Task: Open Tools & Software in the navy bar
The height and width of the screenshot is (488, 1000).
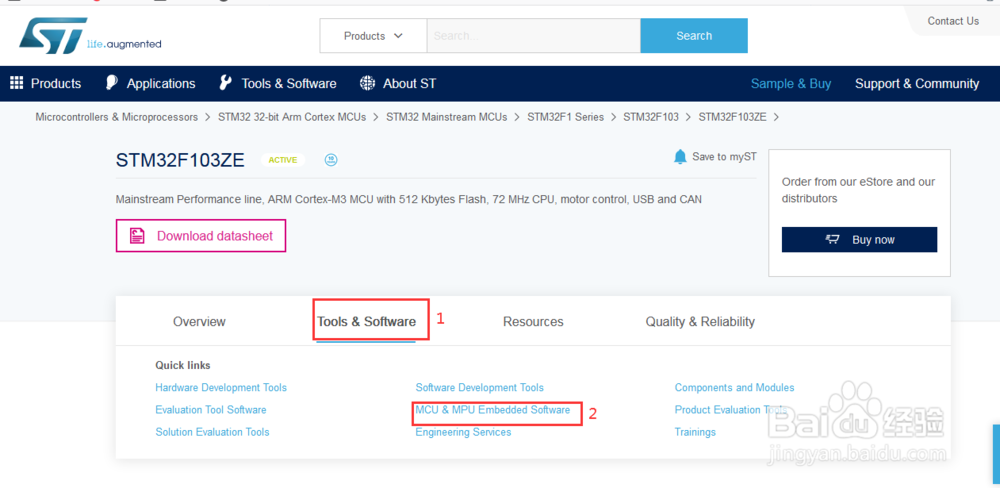Action: [x=288, y=84]
